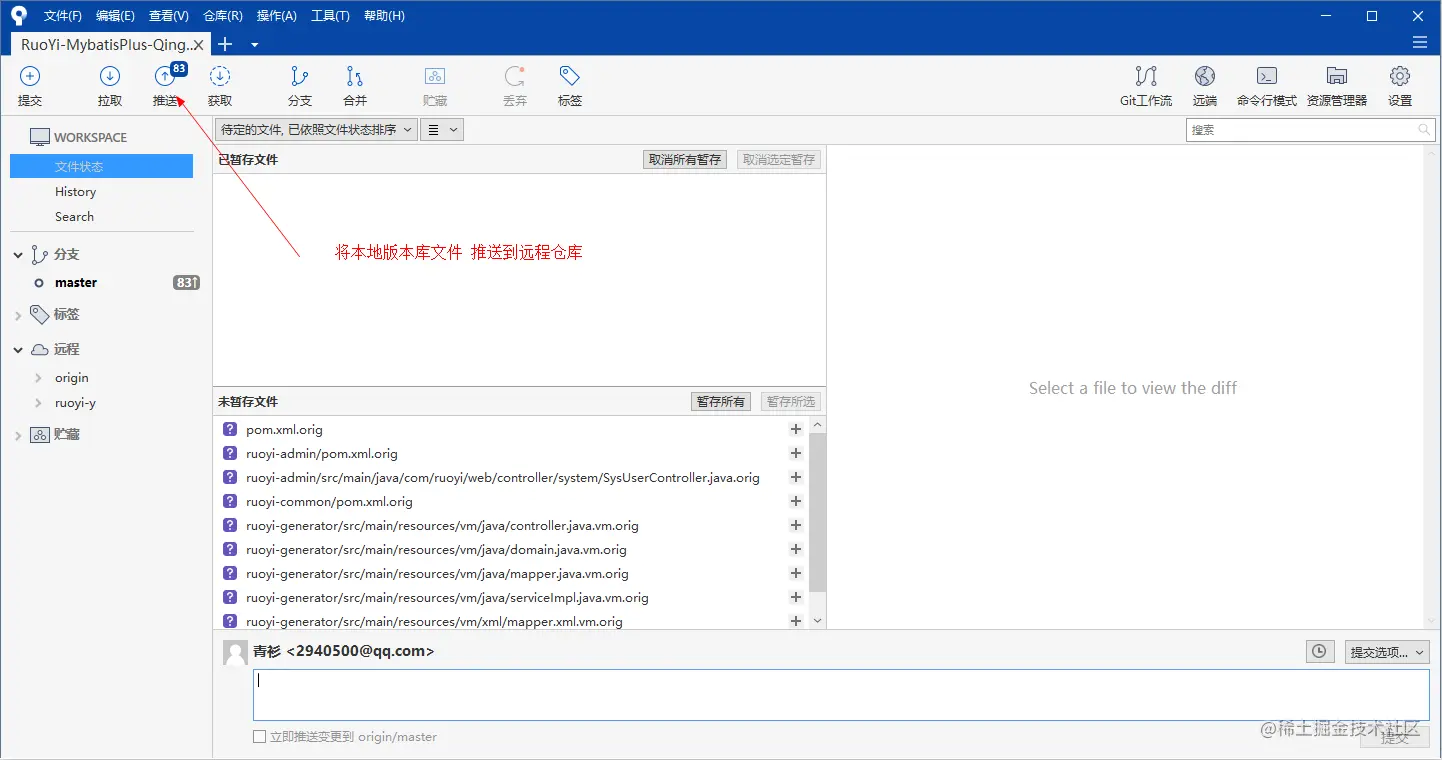Open the 查看(V) menu
The image size is (1442, 760).
point(168,16)
